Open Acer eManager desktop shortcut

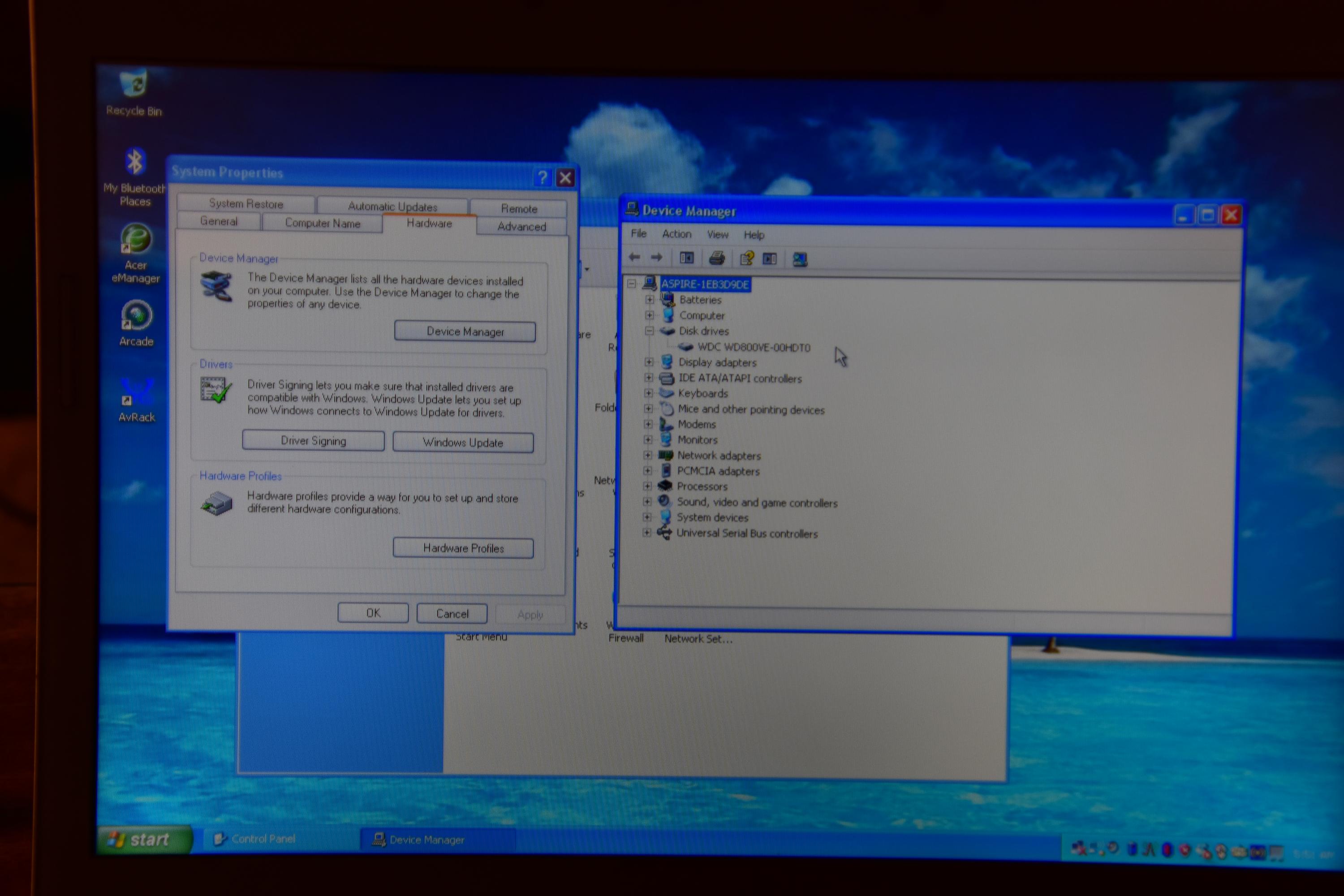135,240
